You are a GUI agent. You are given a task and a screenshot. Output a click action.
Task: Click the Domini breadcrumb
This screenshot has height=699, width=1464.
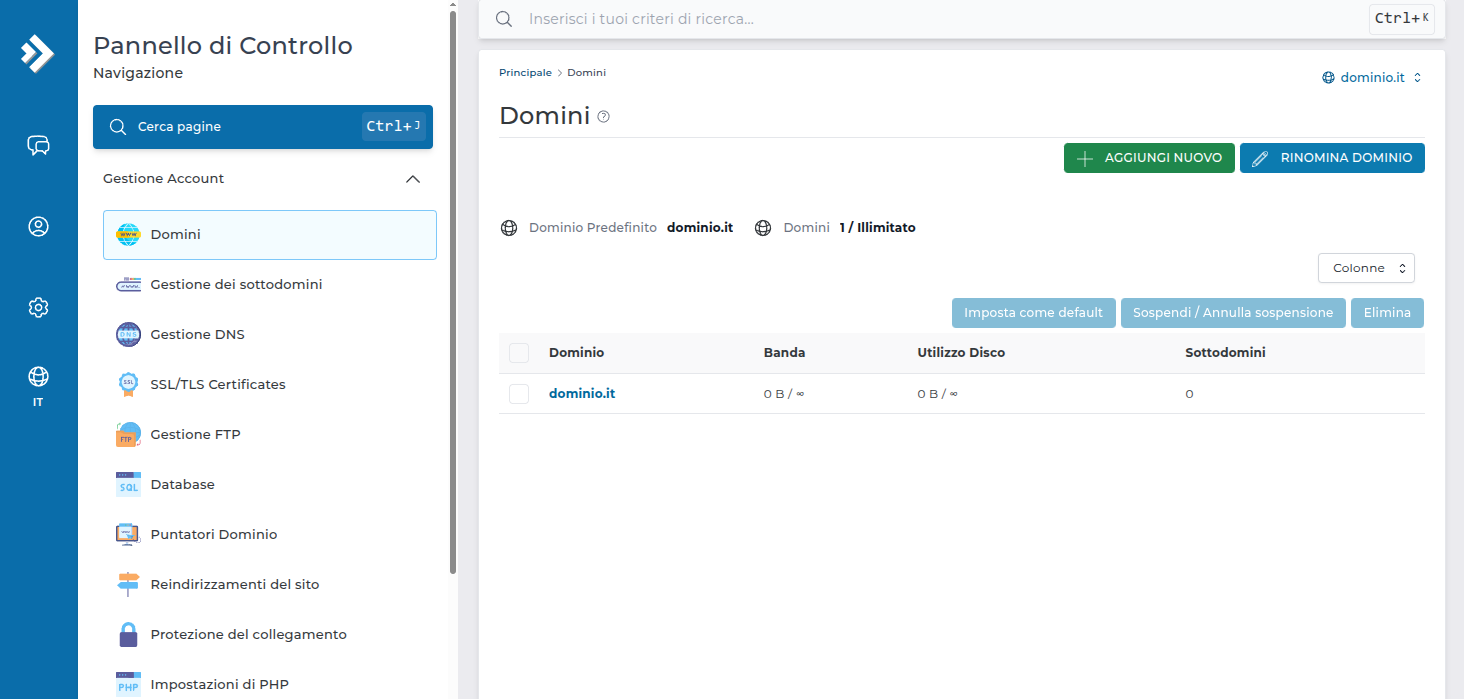[x=587, y=73]
